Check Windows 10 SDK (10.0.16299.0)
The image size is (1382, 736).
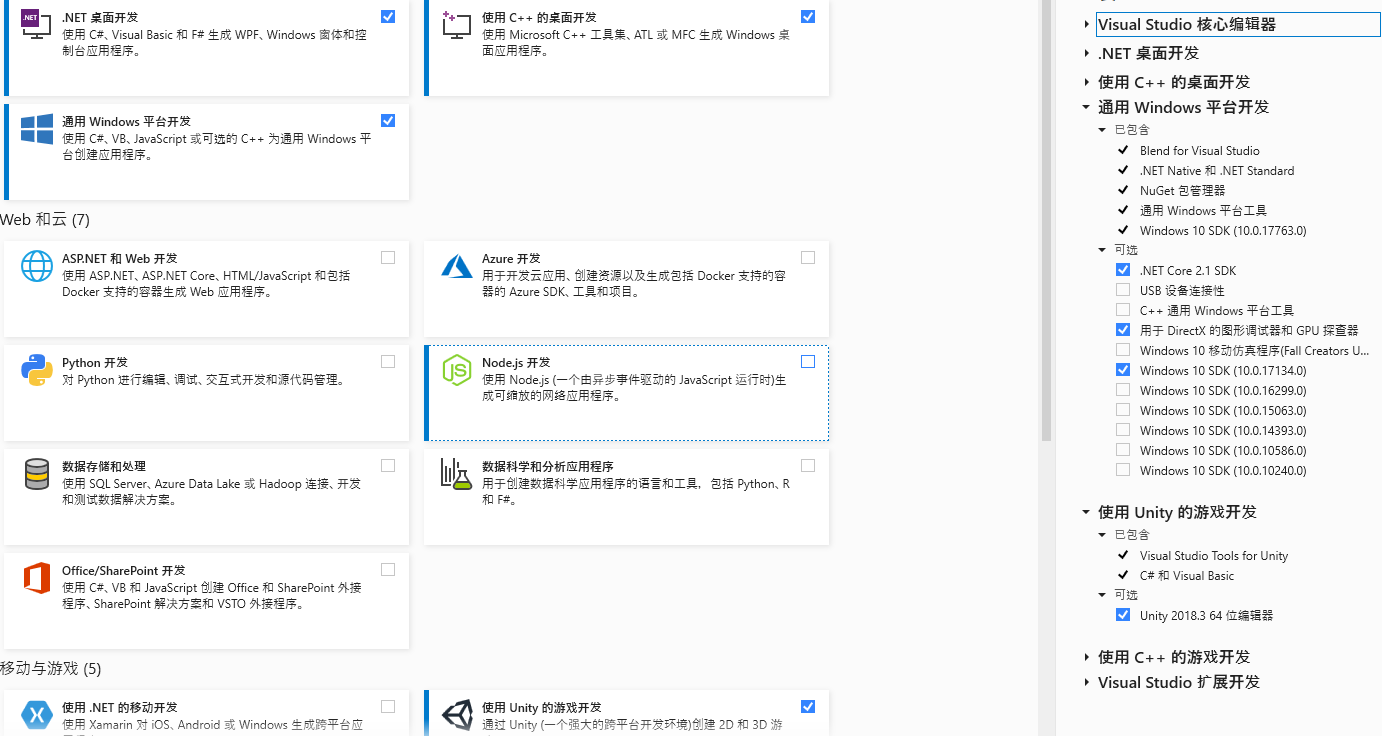1123,390
